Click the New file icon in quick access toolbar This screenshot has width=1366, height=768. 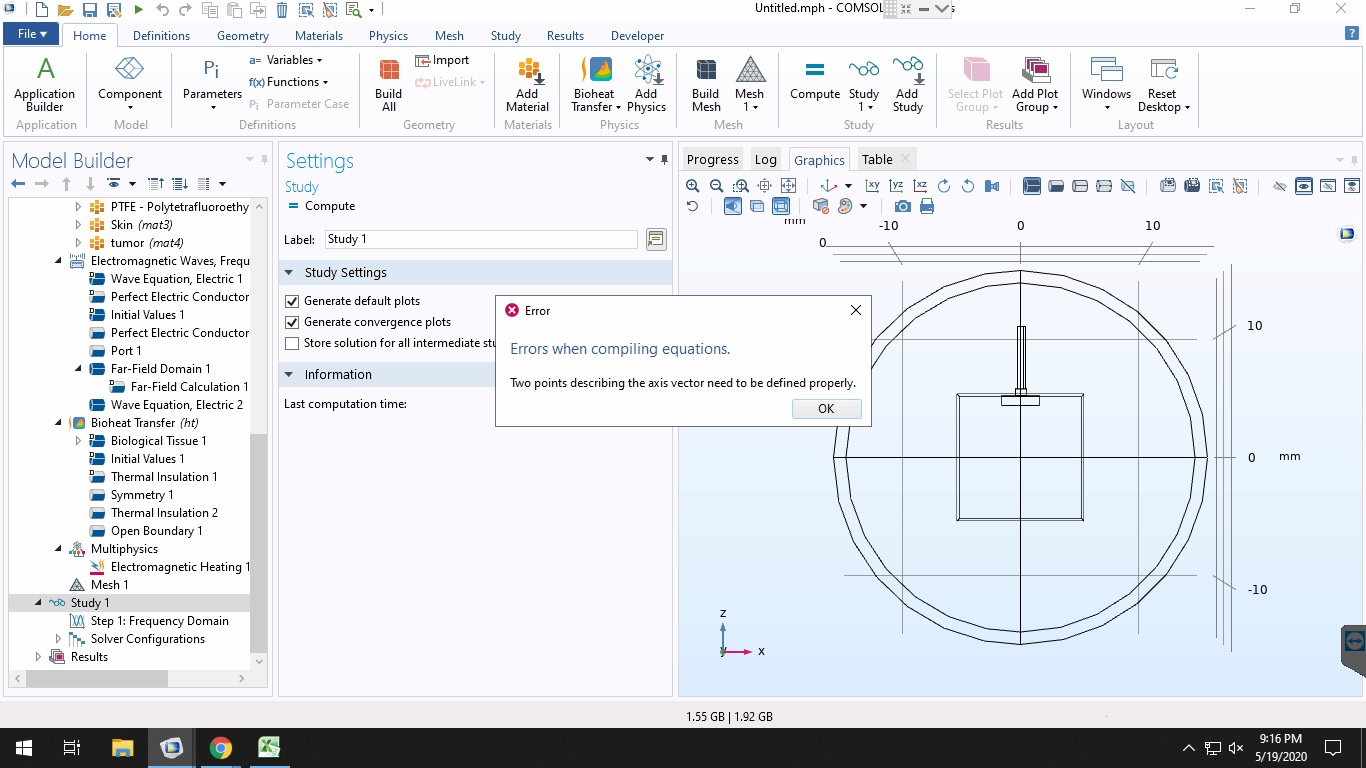[x=41, y=10]
